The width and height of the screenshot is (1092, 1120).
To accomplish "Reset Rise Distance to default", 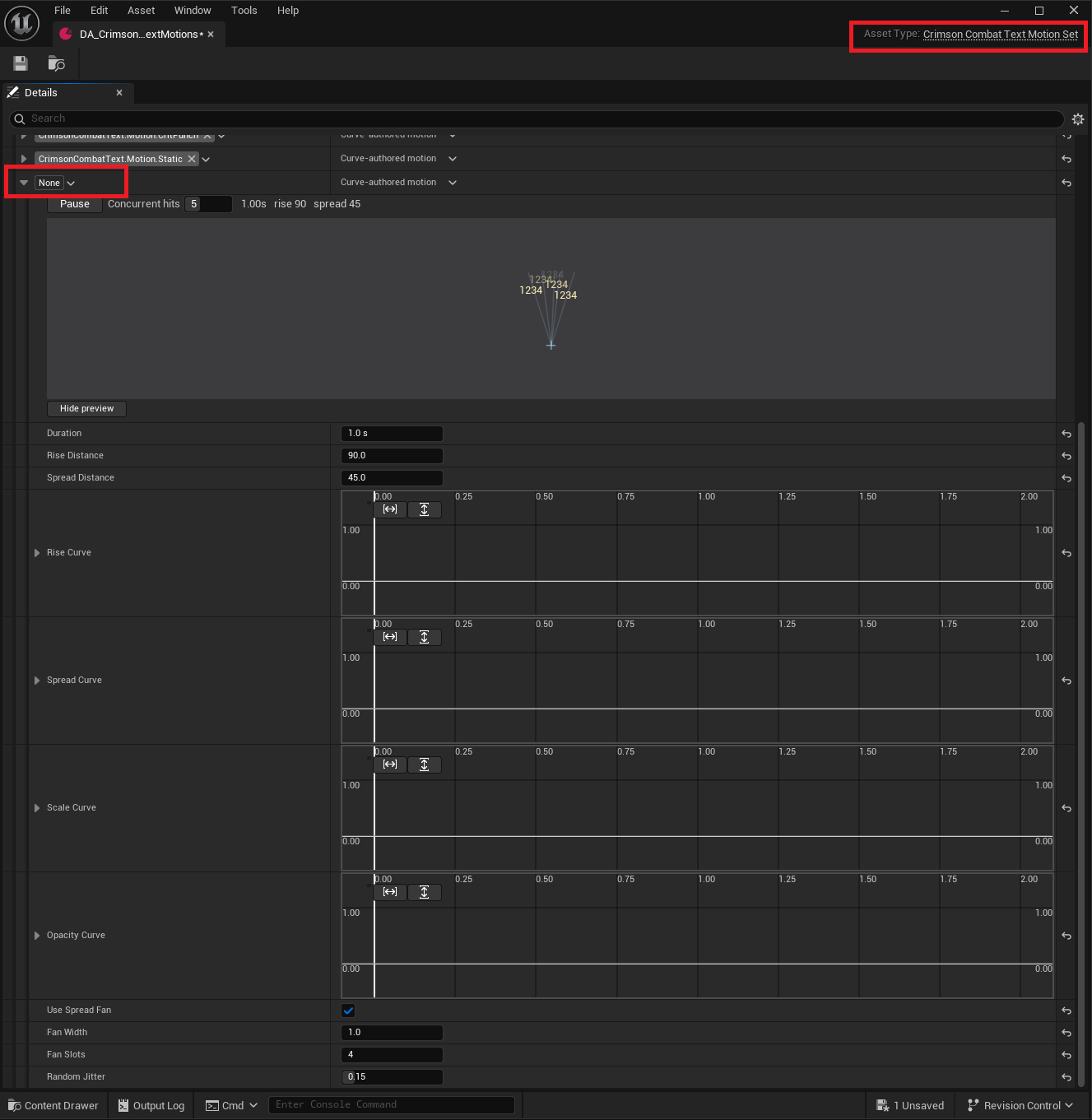I will (x=1066, y=456).
